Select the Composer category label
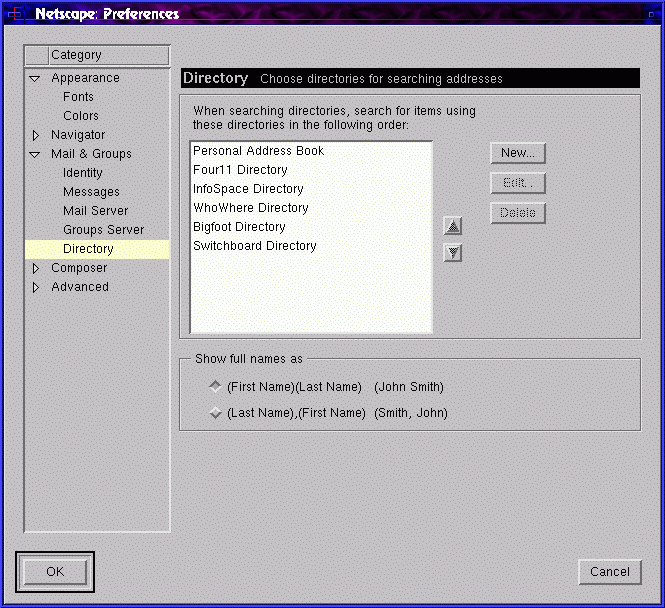Viewport: 665px width, 608px height. click(x=79, y=268)
